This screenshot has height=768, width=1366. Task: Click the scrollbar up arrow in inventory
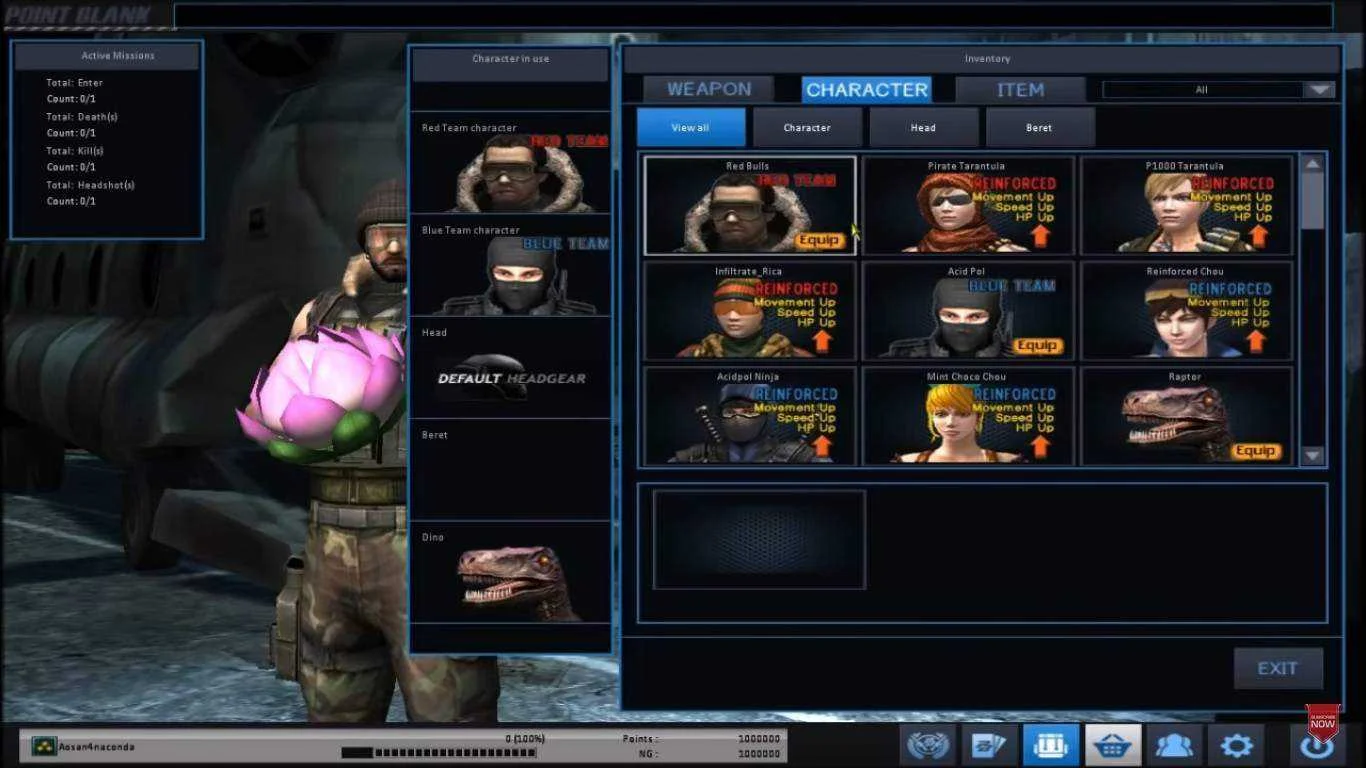point(1313,163)
